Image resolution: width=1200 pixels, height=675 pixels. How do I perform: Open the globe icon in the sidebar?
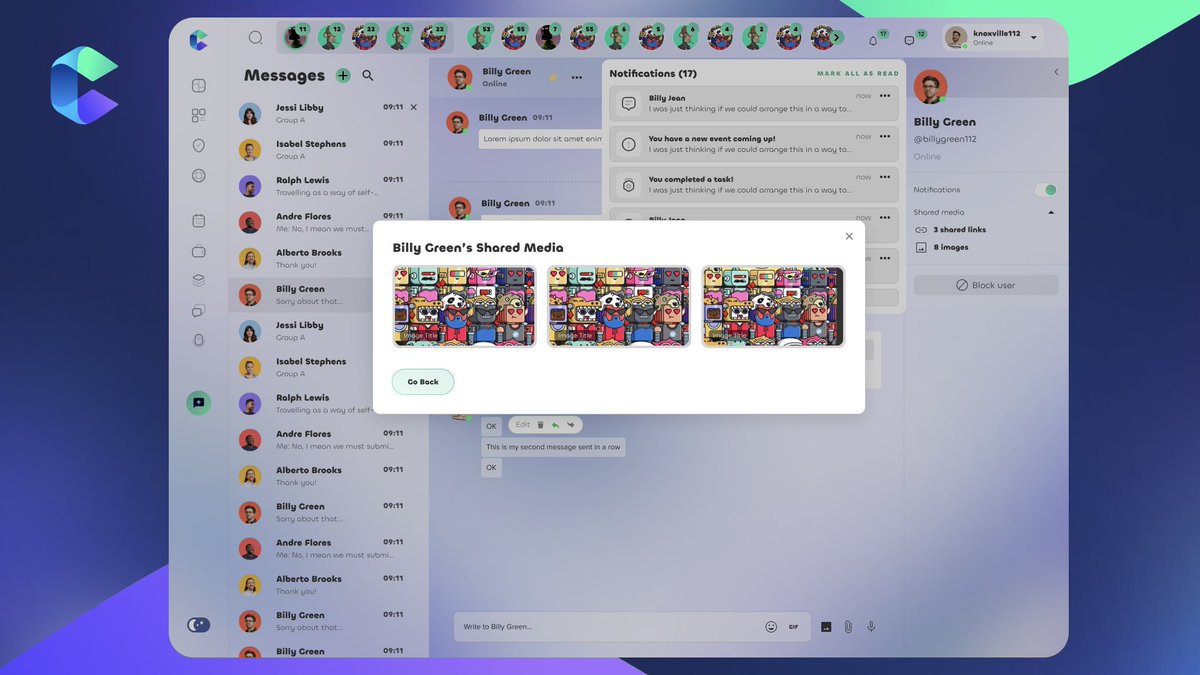198,176
